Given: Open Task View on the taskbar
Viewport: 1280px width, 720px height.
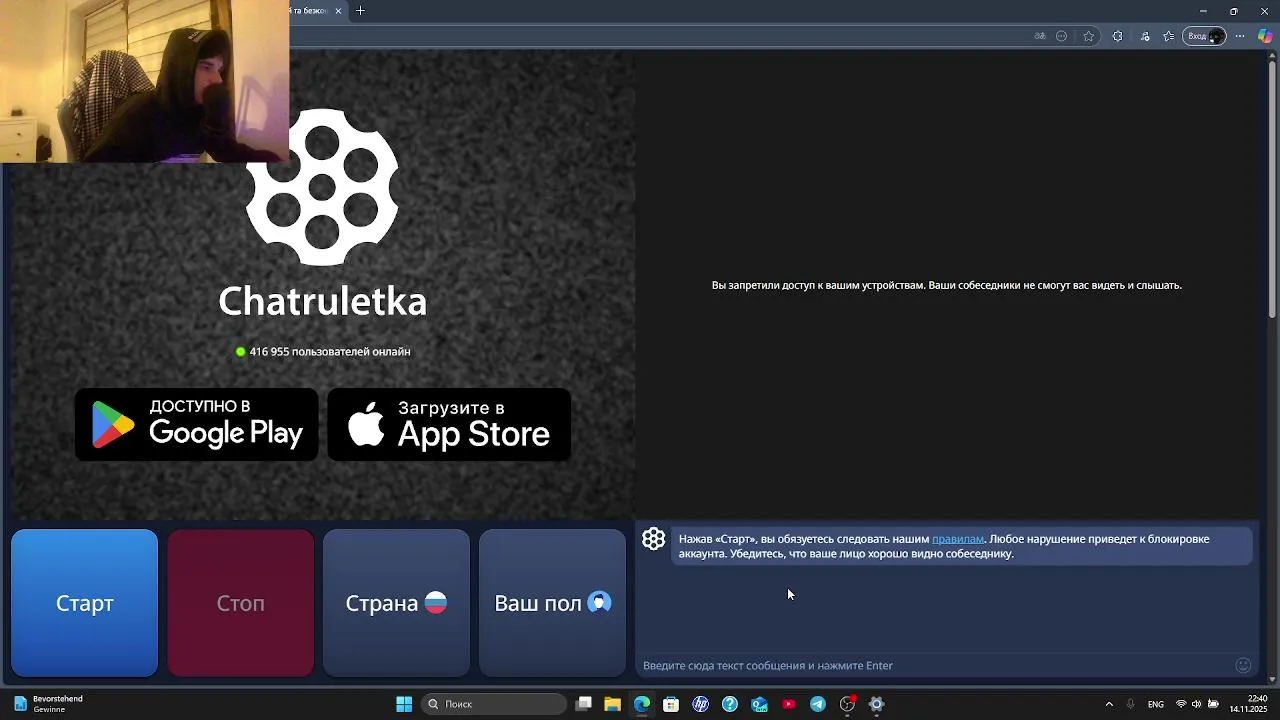Looking at the screenshot, I should coord(584,704).
